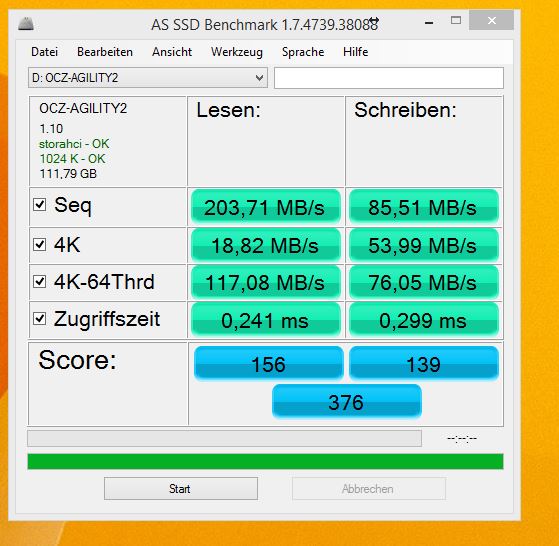Click the total score 376
Screen dimensions: 559x546
pyautogui.click(x=347, y=402)
